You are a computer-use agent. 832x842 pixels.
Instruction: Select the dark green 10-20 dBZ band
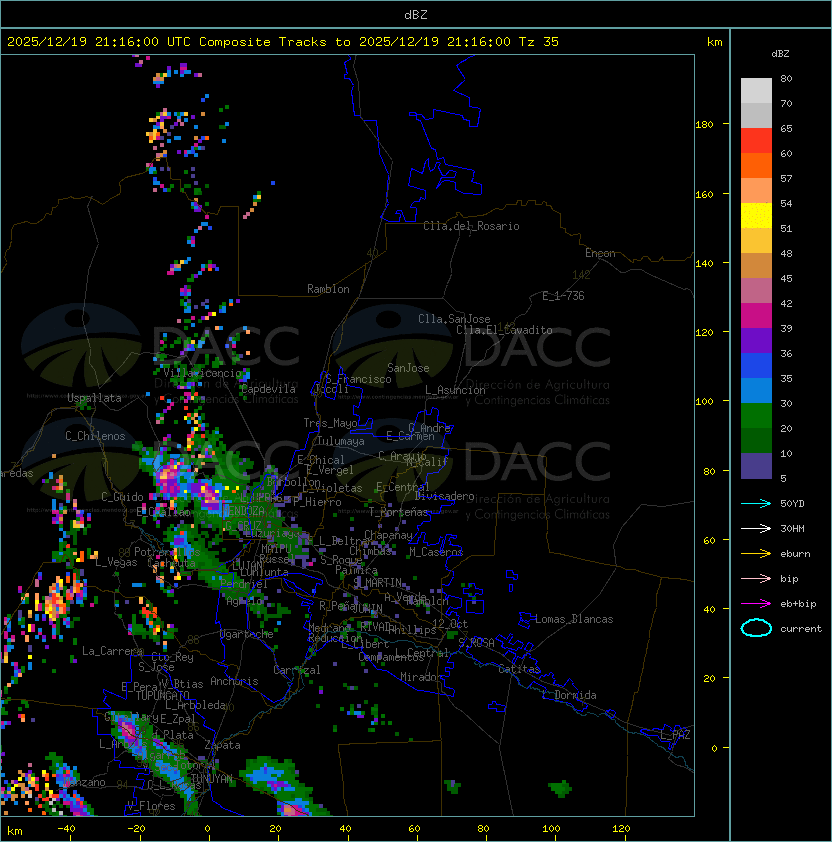[x=756, y=440]
